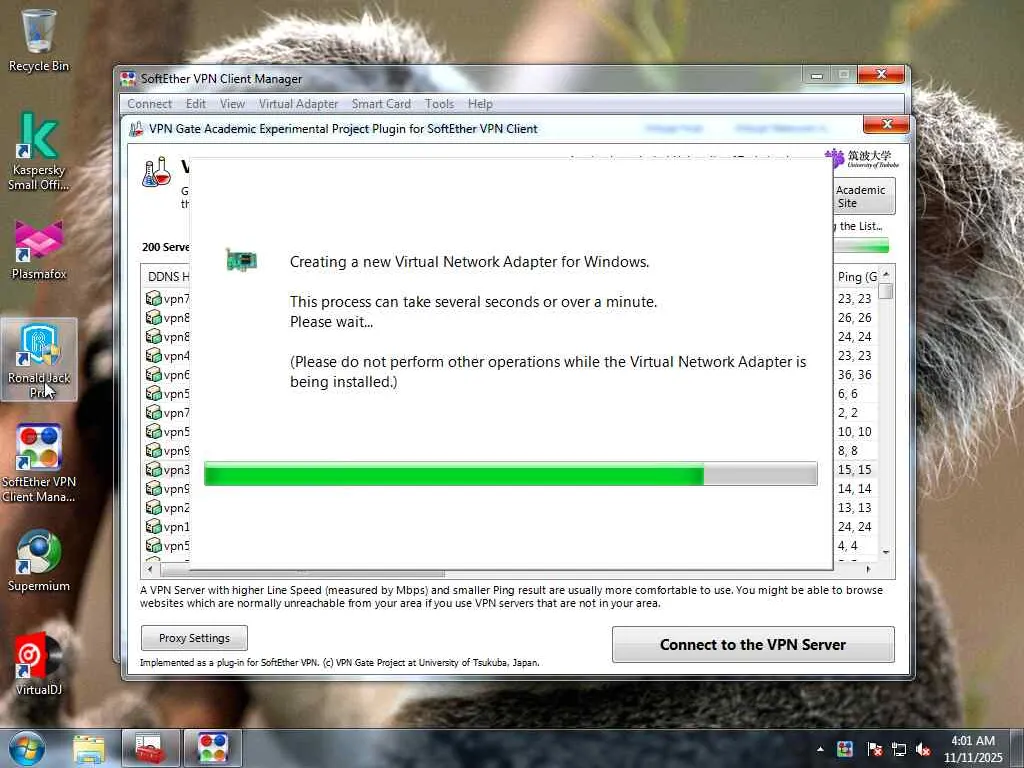
Task: Select the server row with ping 6, 6
Action: [855, 394]
